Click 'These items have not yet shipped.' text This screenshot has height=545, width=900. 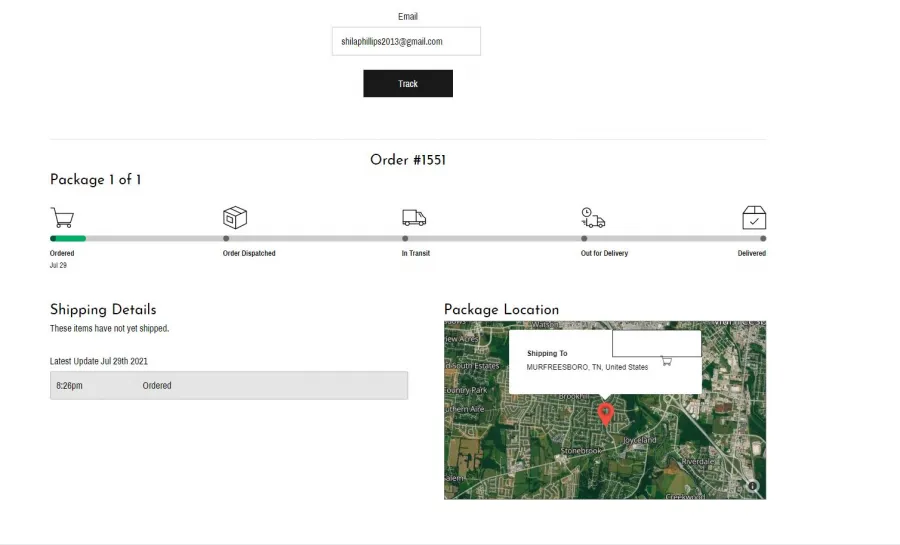109,328
